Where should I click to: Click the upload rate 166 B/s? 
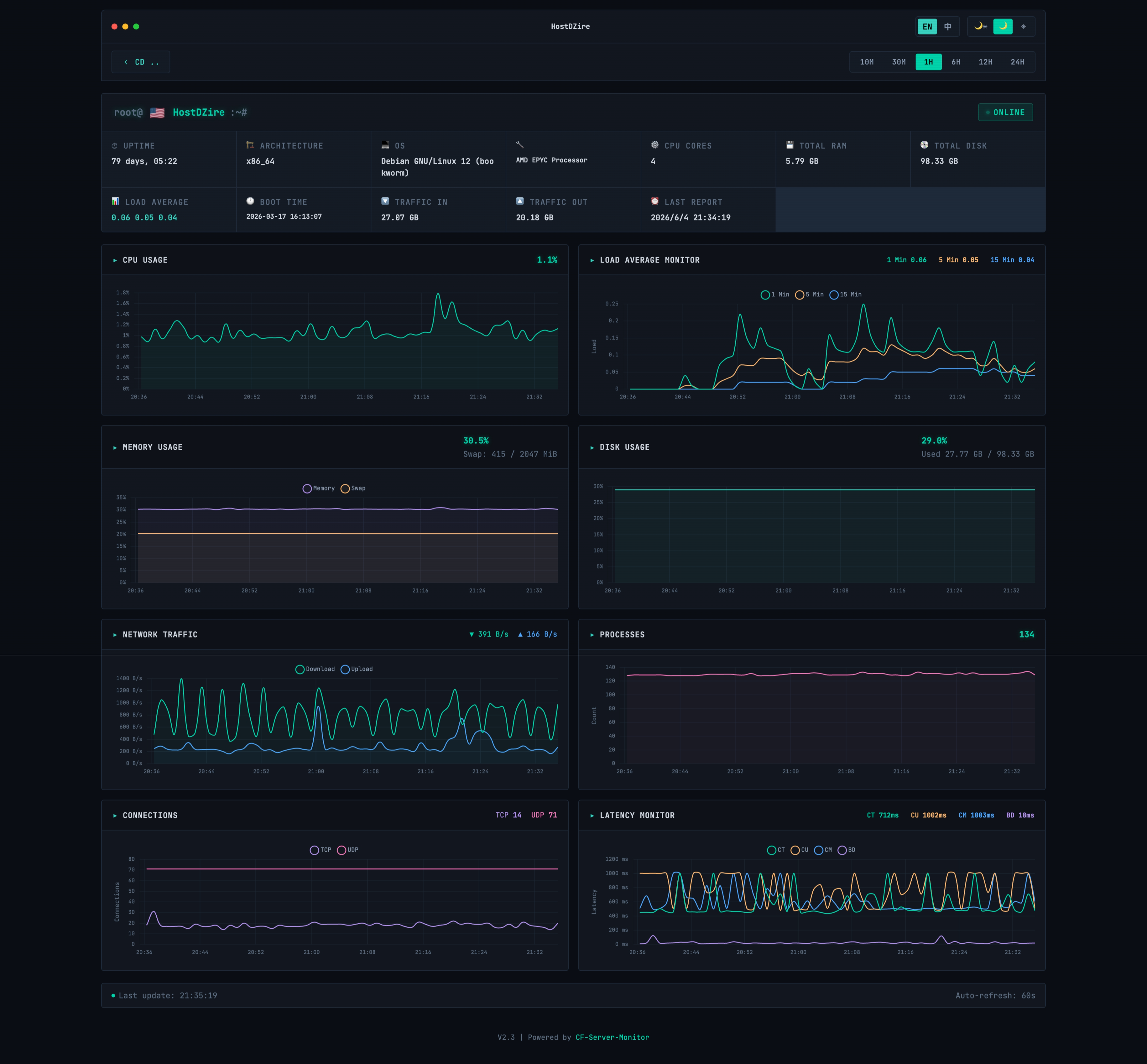point(537,635)
